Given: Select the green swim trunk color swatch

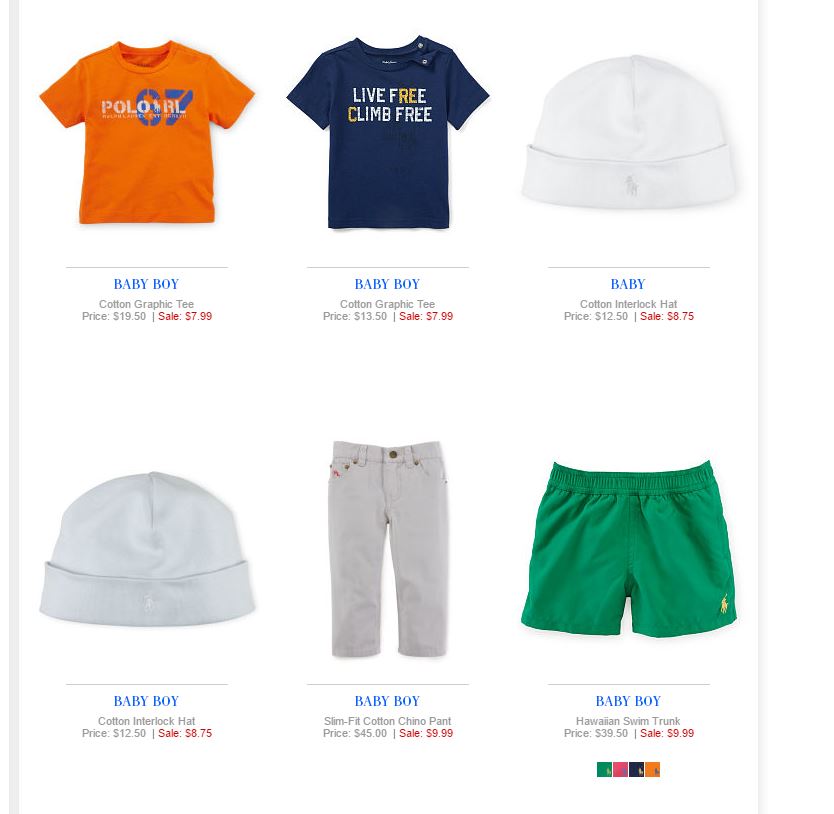Looking at the screenshot, I should (x=605, y=769).
